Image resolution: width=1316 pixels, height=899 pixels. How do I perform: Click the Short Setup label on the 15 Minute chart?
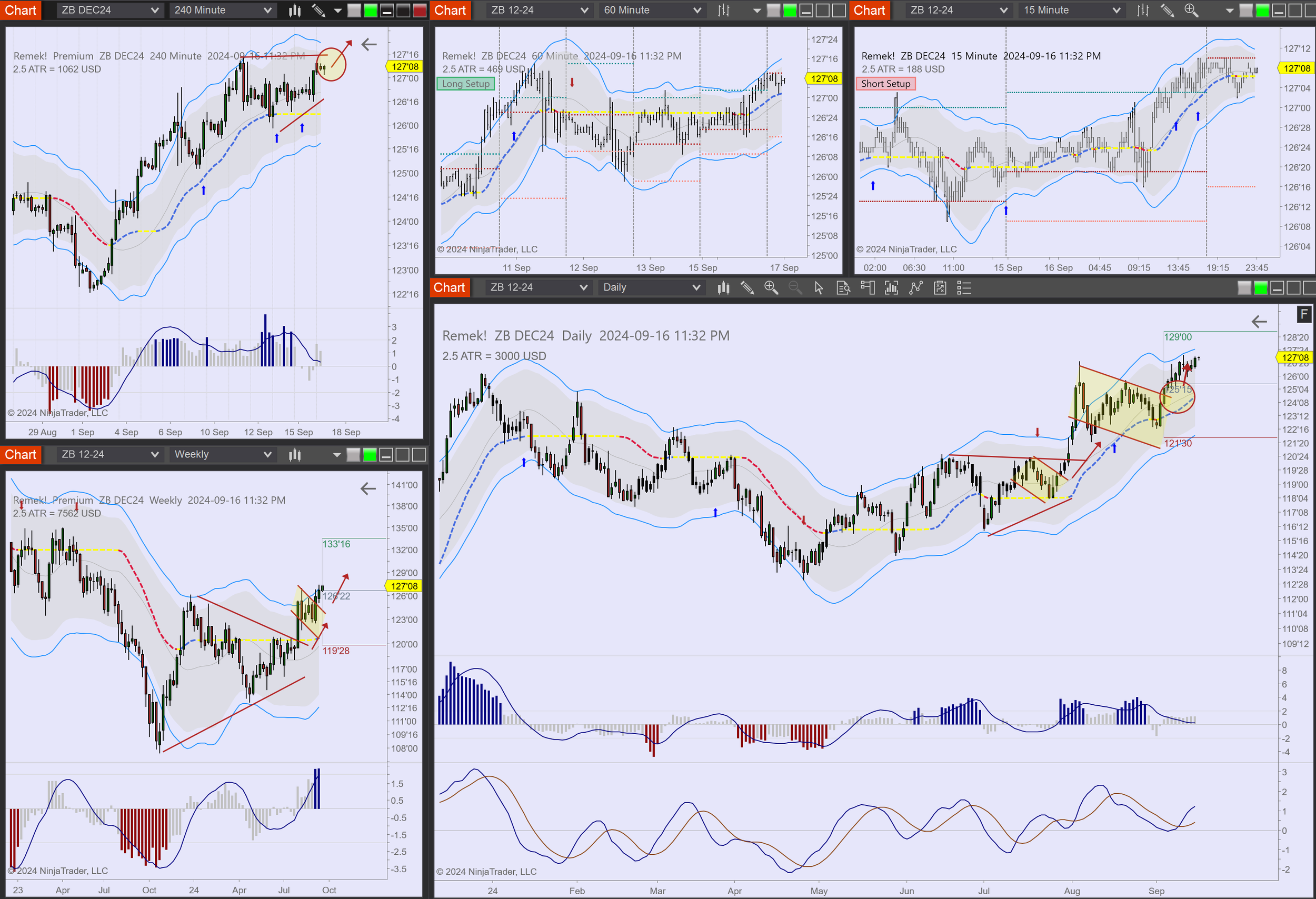coord(885,83)
